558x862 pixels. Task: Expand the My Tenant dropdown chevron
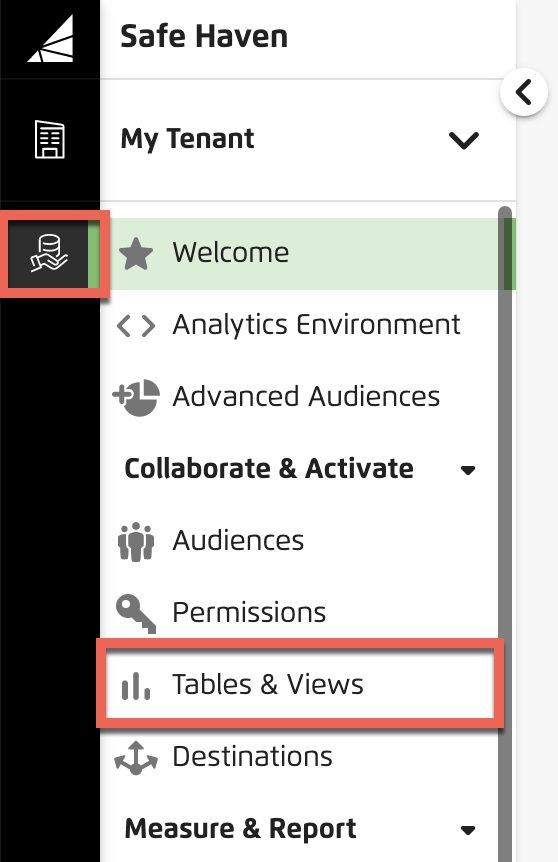coord(464,140)
